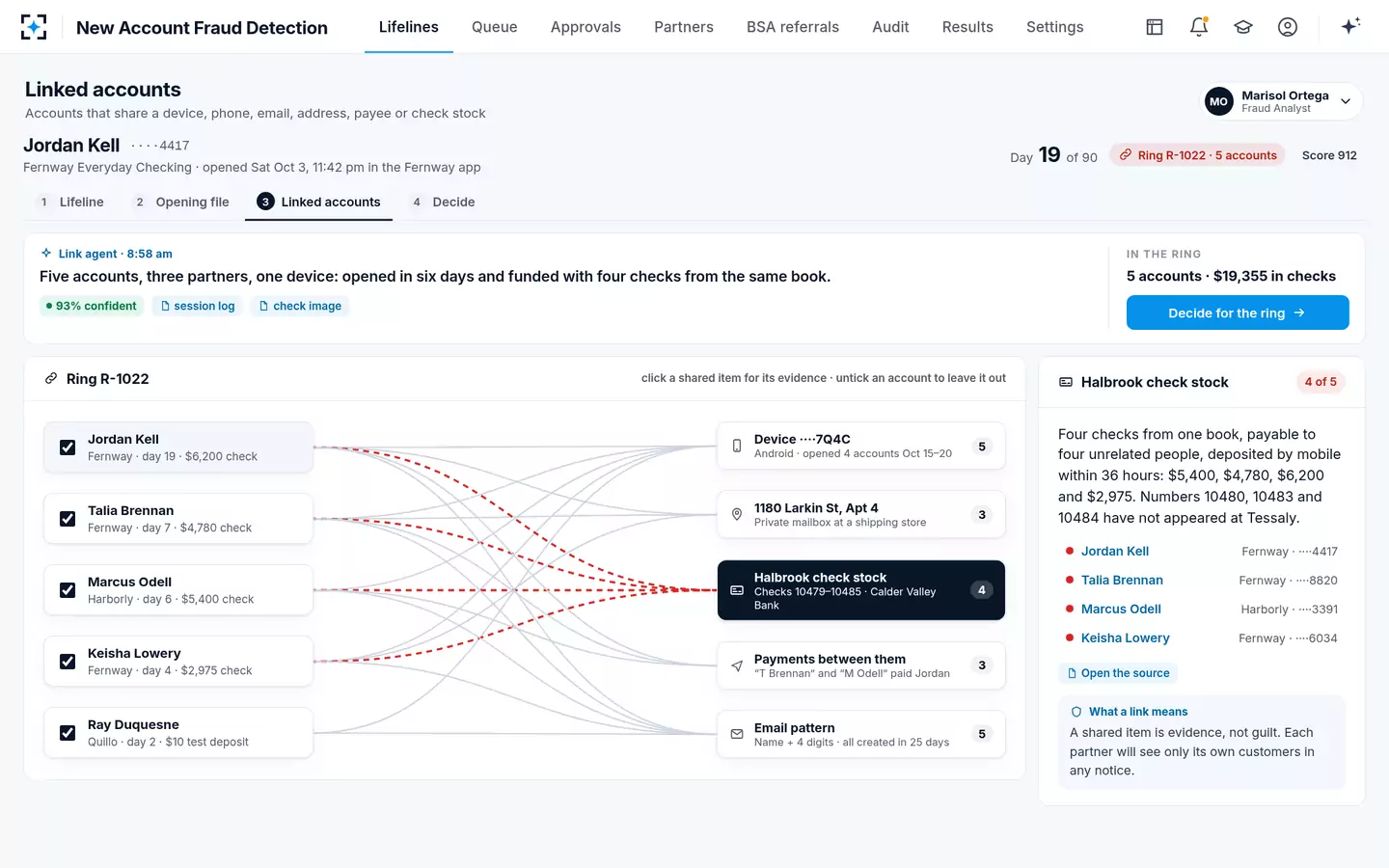1389x868 pixels.
Task: Click the app logo icon
Action: point(34,27)
